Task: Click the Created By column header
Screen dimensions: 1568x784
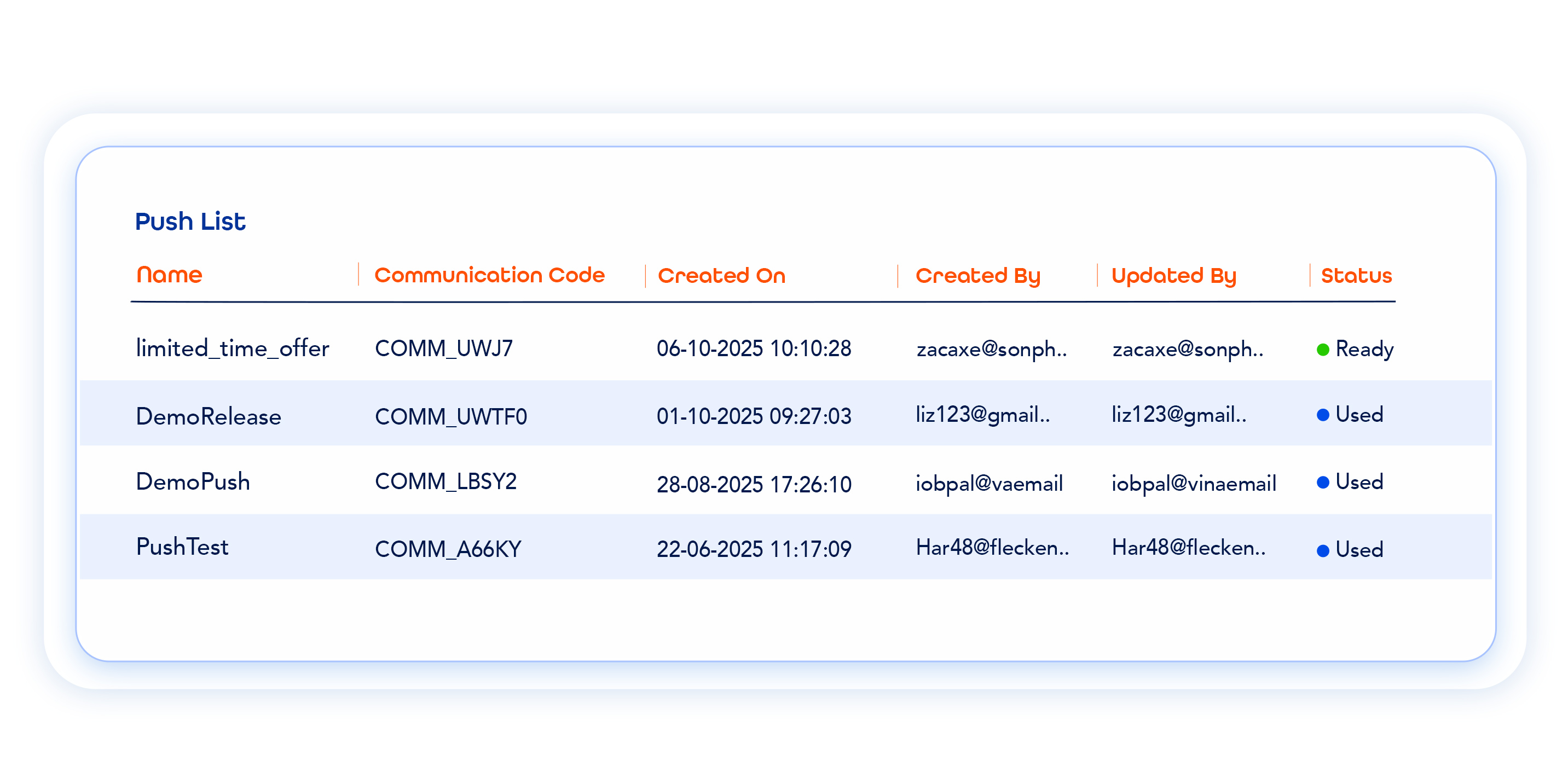Action: tap(977, 276)
